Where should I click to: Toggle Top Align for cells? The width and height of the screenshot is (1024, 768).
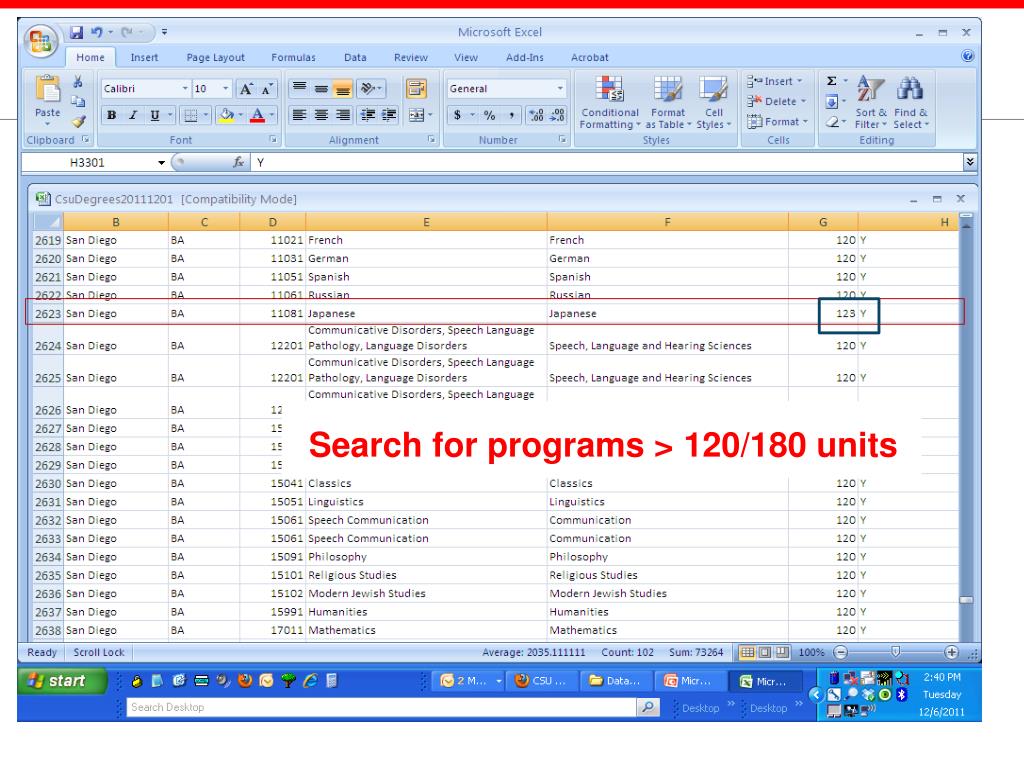point(299,88)
